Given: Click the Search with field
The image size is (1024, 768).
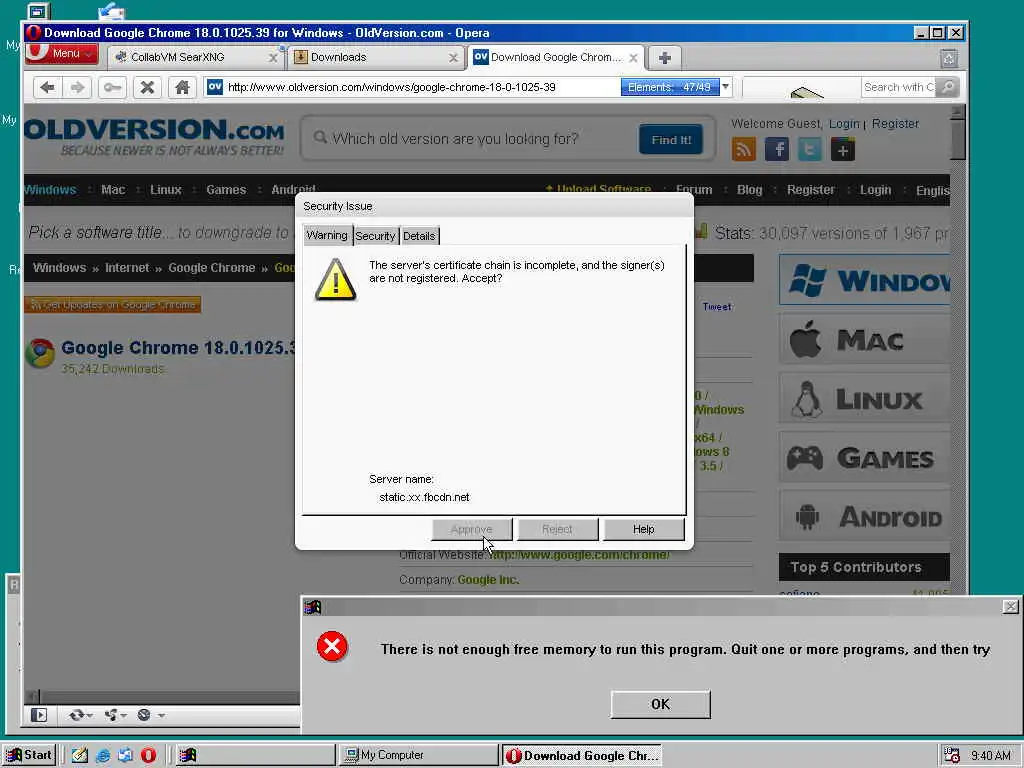Looking at the screenshot, I should 898,87.
